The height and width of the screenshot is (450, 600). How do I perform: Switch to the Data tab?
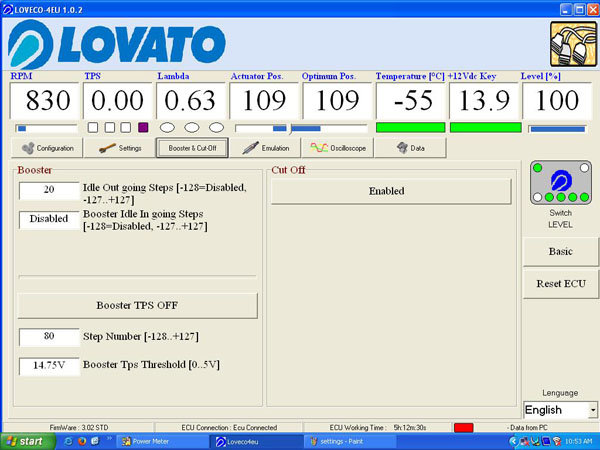[x=410, y=148]
